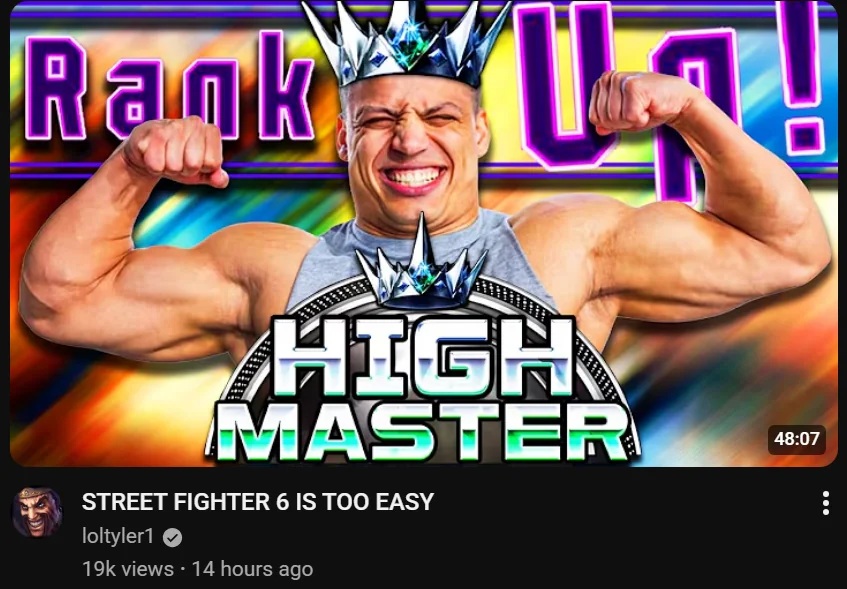Open the STREET FIGHTER 6 IS TOO EASY video
The width and height of the screenshot is (847, 589).
(258, 501)
